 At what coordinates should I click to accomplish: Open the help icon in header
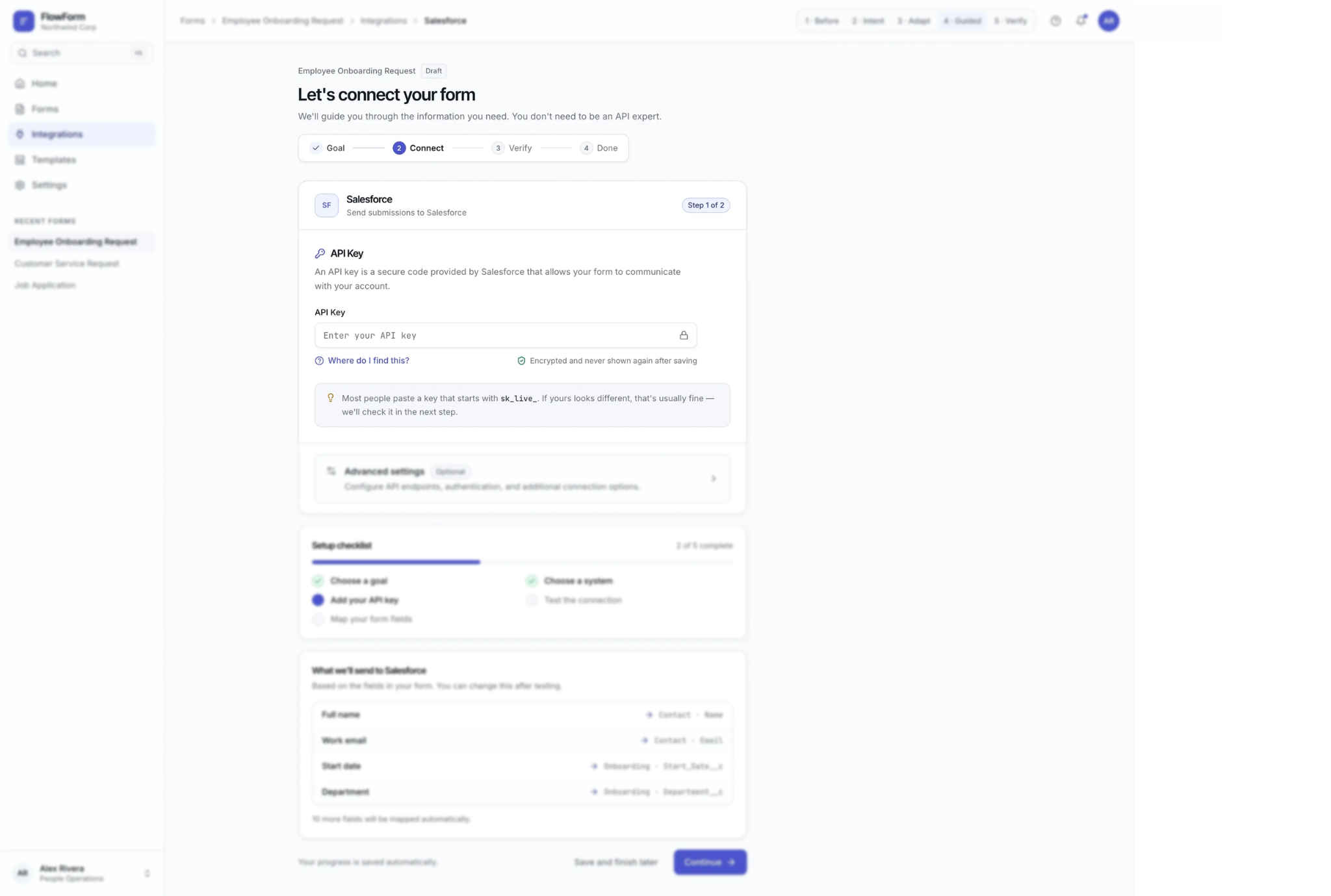click(x=1055, y=21)
